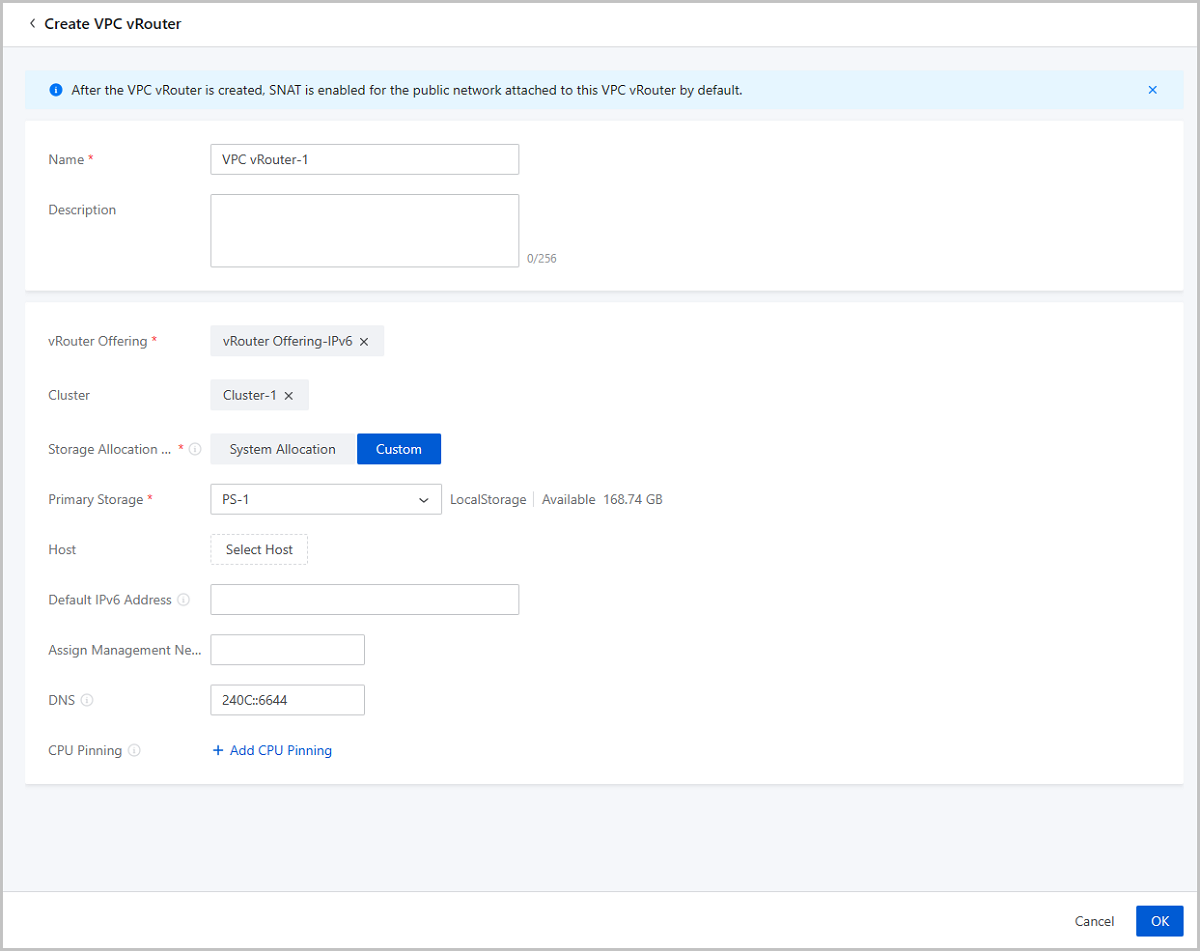
Task: Dismiss the SNAT info banner
Action: click(1152, 90)
